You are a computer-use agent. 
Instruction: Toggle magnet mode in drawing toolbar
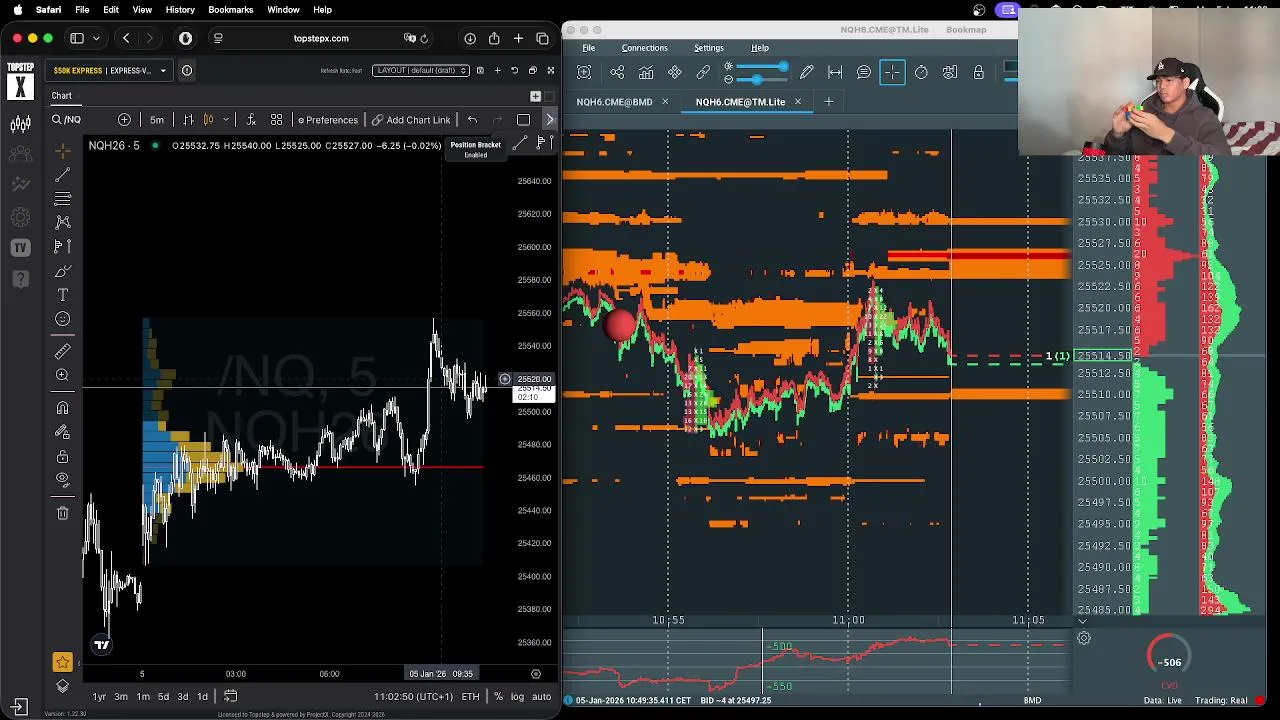[63, 408]
